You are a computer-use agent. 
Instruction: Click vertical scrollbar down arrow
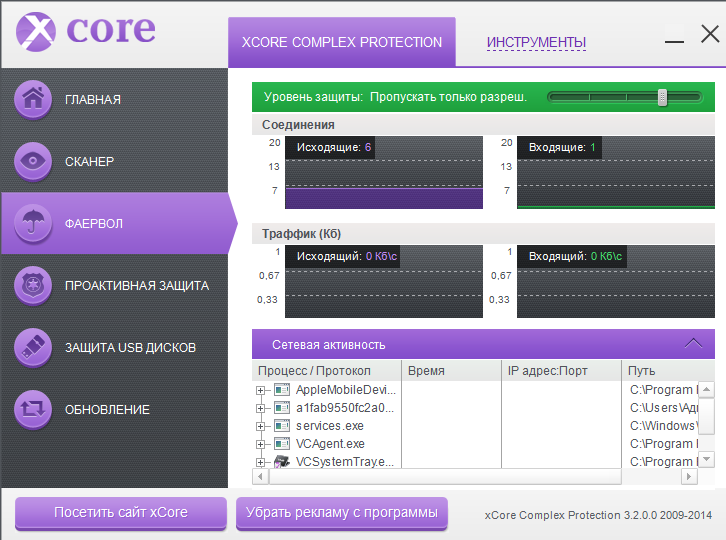pyautogui.click(x=706, y=459)
